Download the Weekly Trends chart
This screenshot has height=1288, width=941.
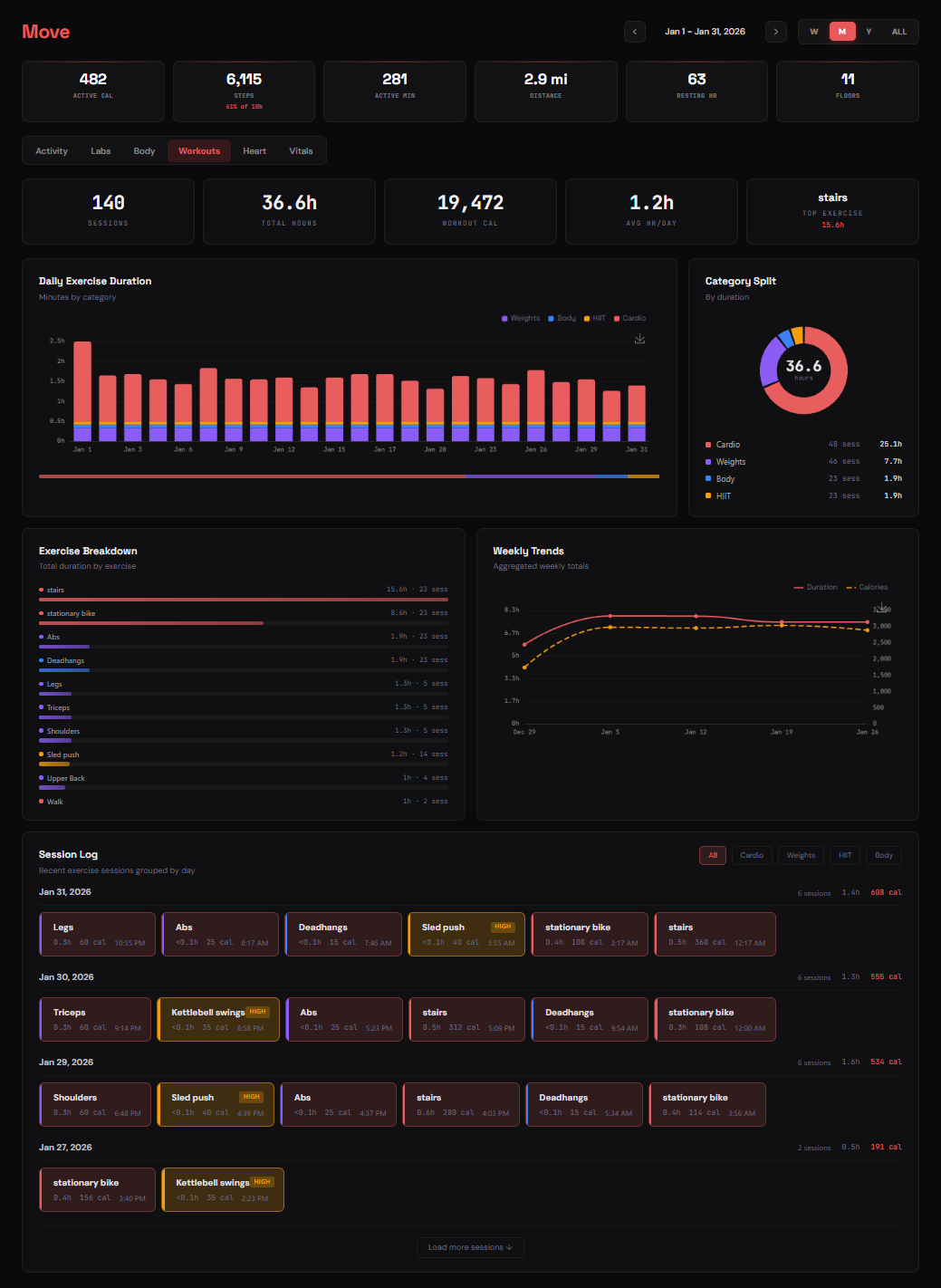pyautogui.click(x=882, y=607)
